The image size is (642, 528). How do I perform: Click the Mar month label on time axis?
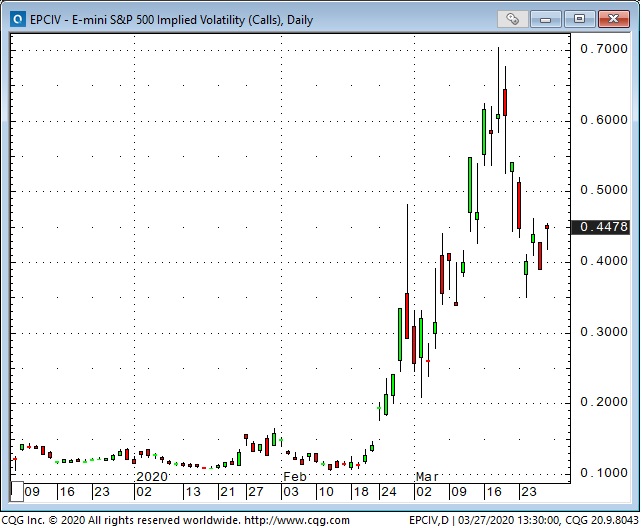point(427,476)
